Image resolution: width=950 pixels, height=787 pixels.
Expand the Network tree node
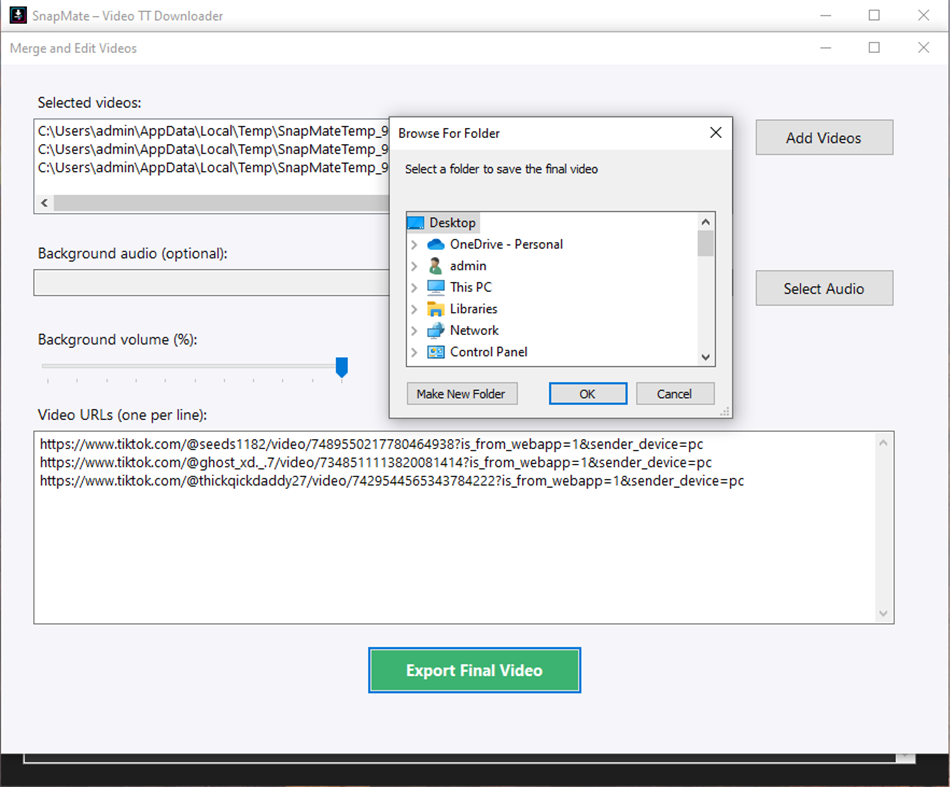pyautogui.click(x=416, y=330)
